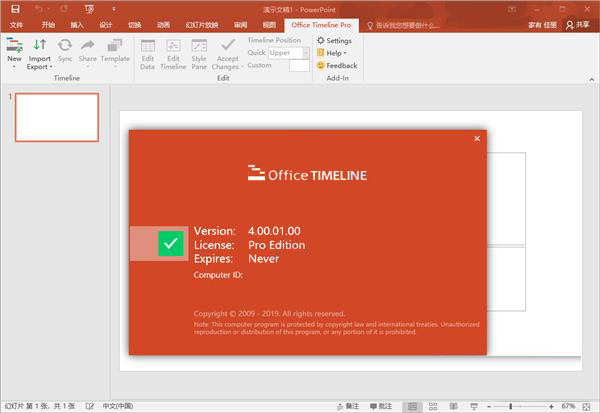Fit slide to current window icon
The image size is (600, 413).
[x=587, y=406]
